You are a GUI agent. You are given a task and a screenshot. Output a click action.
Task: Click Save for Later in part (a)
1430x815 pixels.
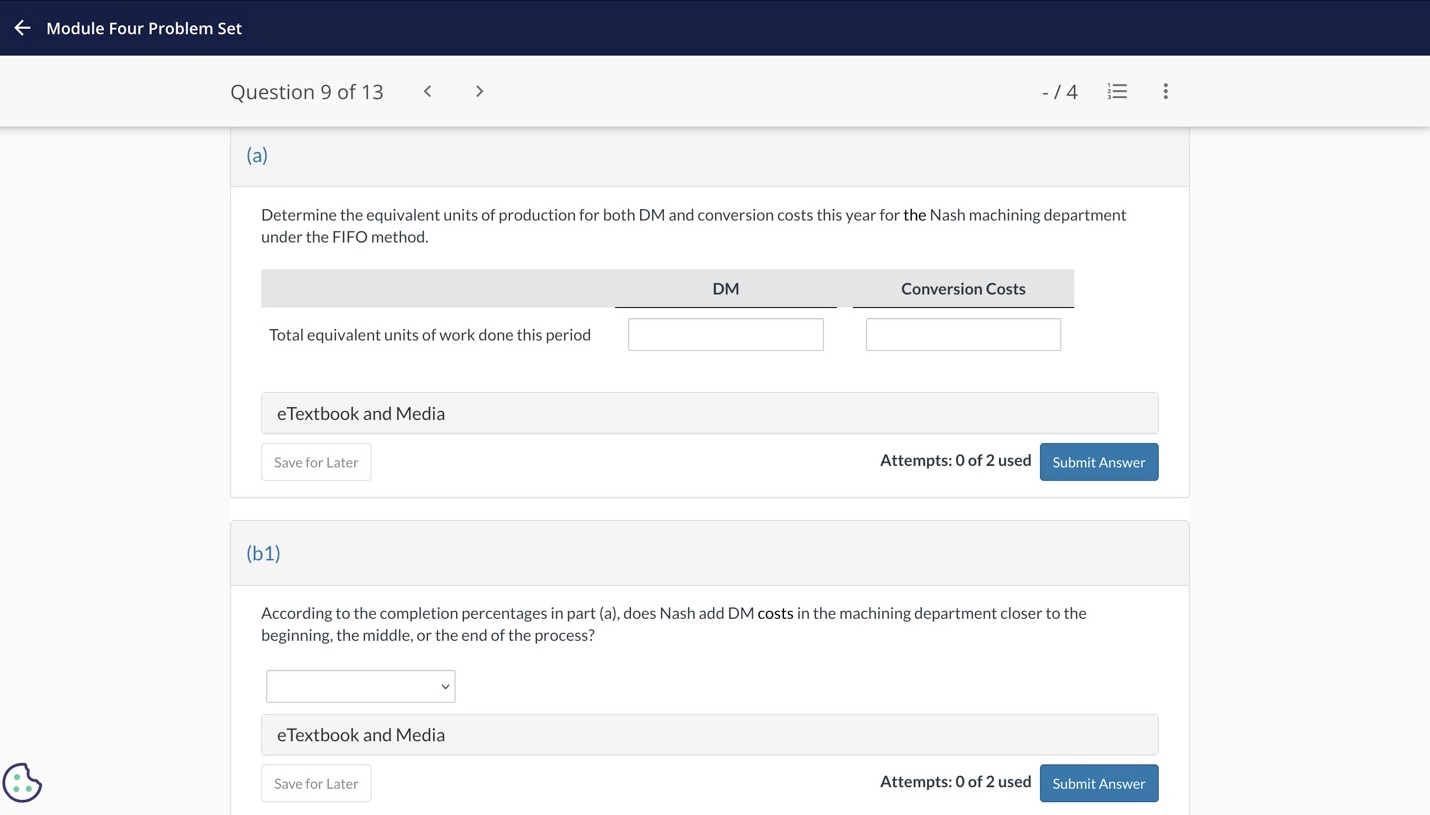[x=316, y=462]
